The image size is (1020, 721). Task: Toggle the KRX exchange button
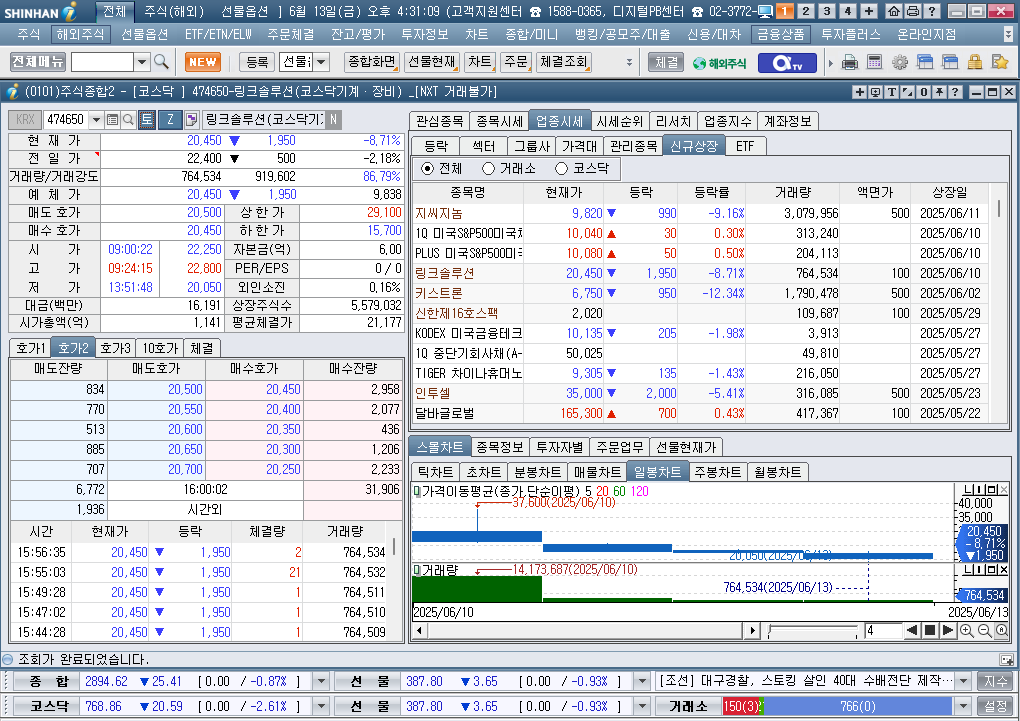pyautogui.click(x=25, y=119)
